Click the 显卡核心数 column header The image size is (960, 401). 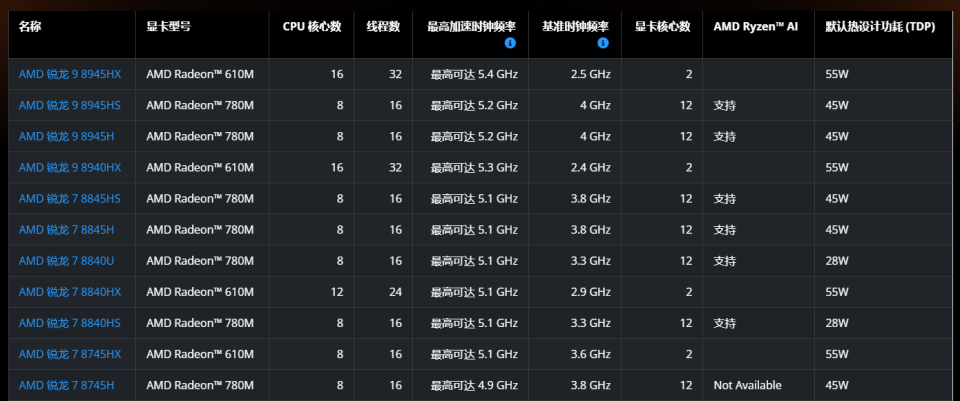tap(662, 27)
